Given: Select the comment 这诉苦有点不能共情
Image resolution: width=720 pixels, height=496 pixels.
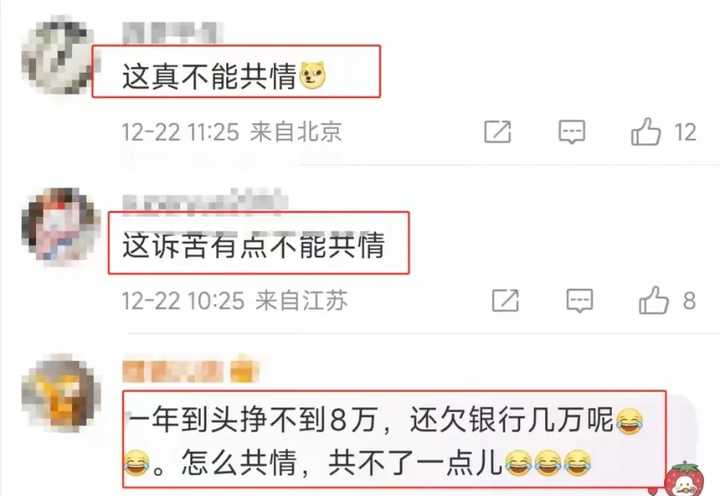Looking at the screenshot, I should tap(253, 245).
